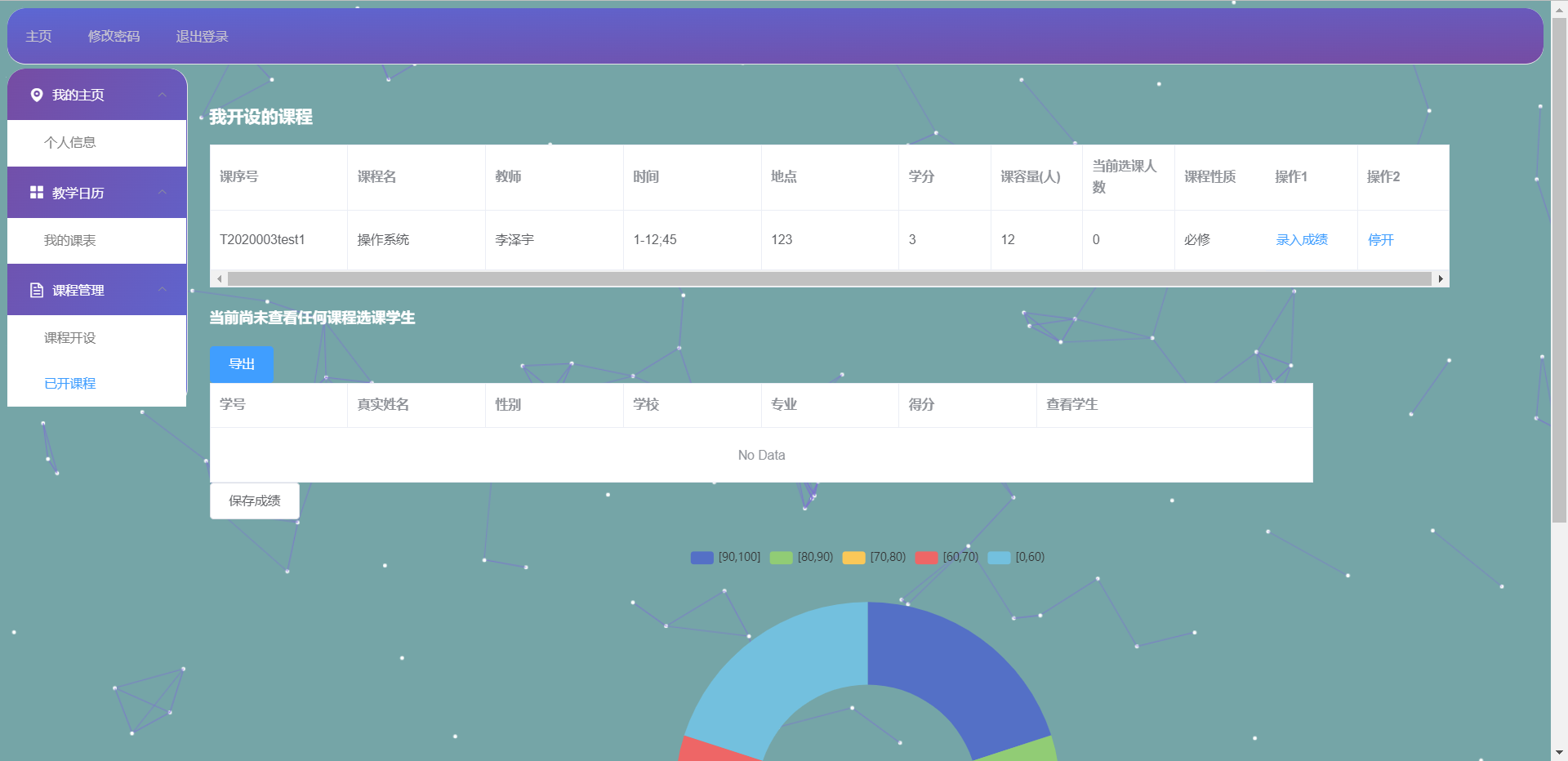Collapse the 教学日历 section chevron
The image size is (1568, 761).
[163, 192]
